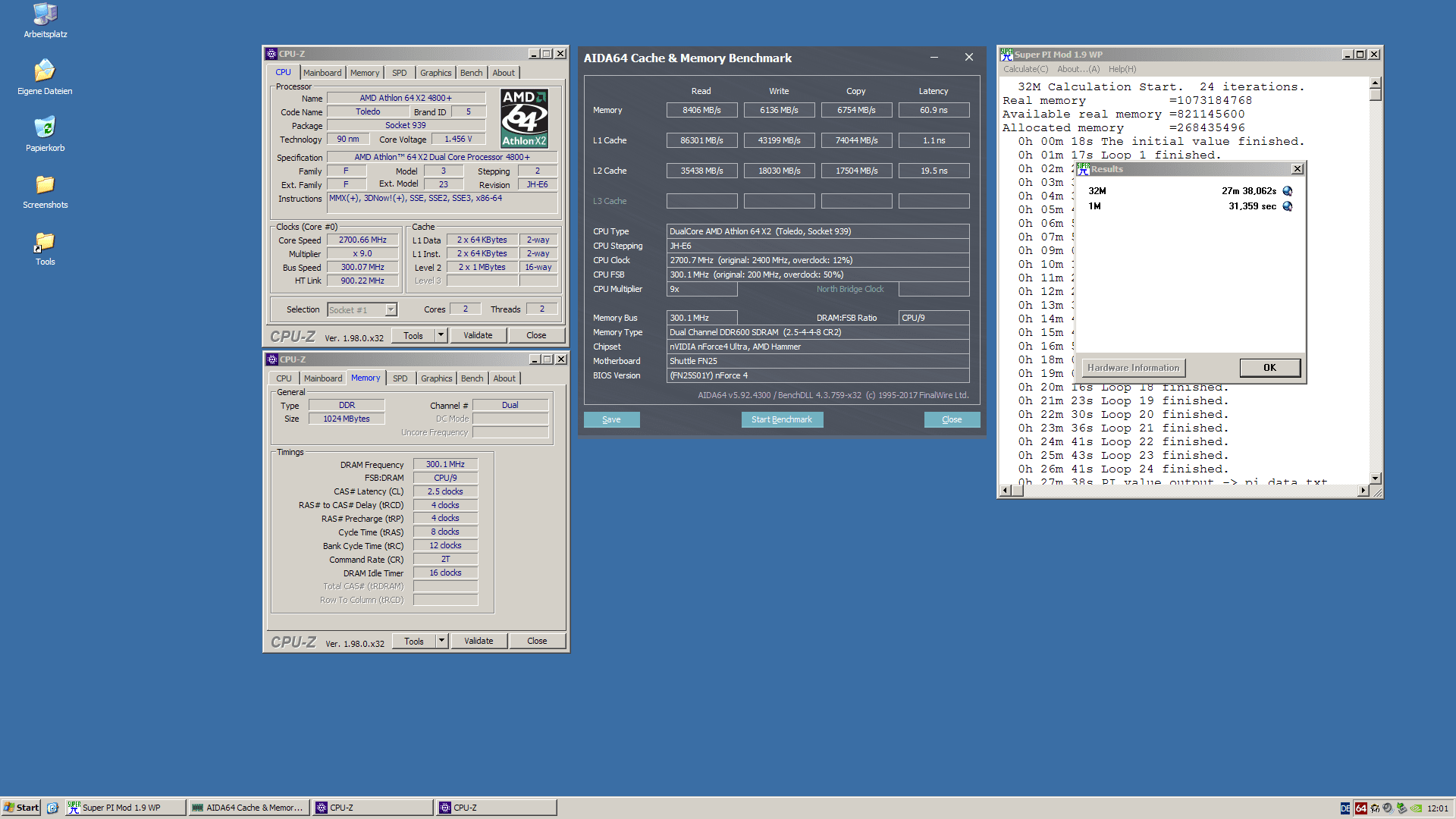Click Super PI horizontal scrollbar right arrow

(1363, 491)
